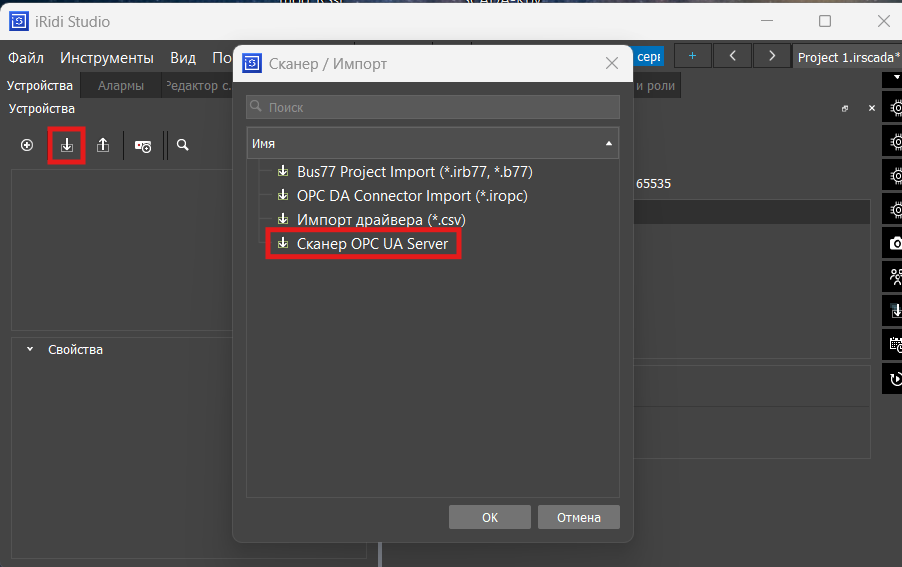
Task: Click the Поиск search field
Action: tap(433, 107)
